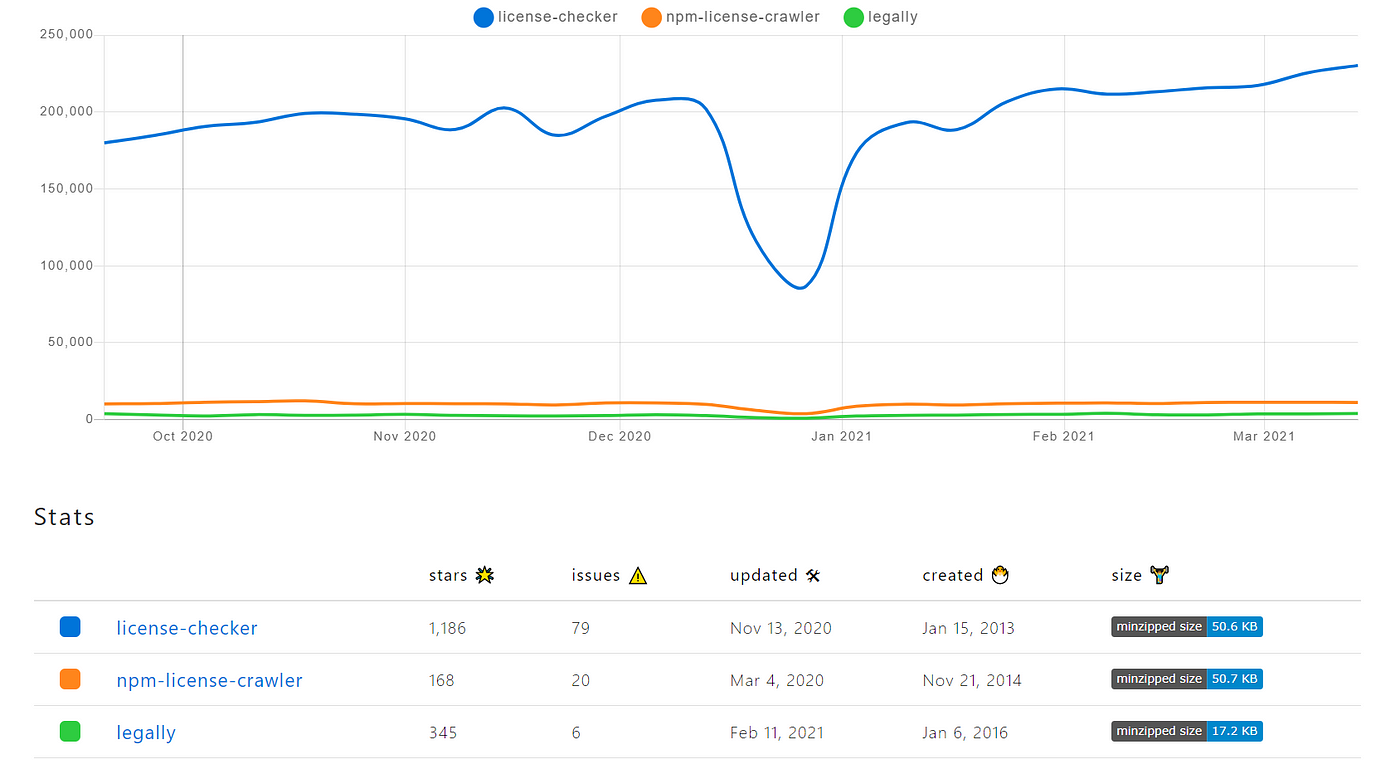Click the 'Stats' section heading
This screenshot has height=760, width=1400.
[64, 517]
